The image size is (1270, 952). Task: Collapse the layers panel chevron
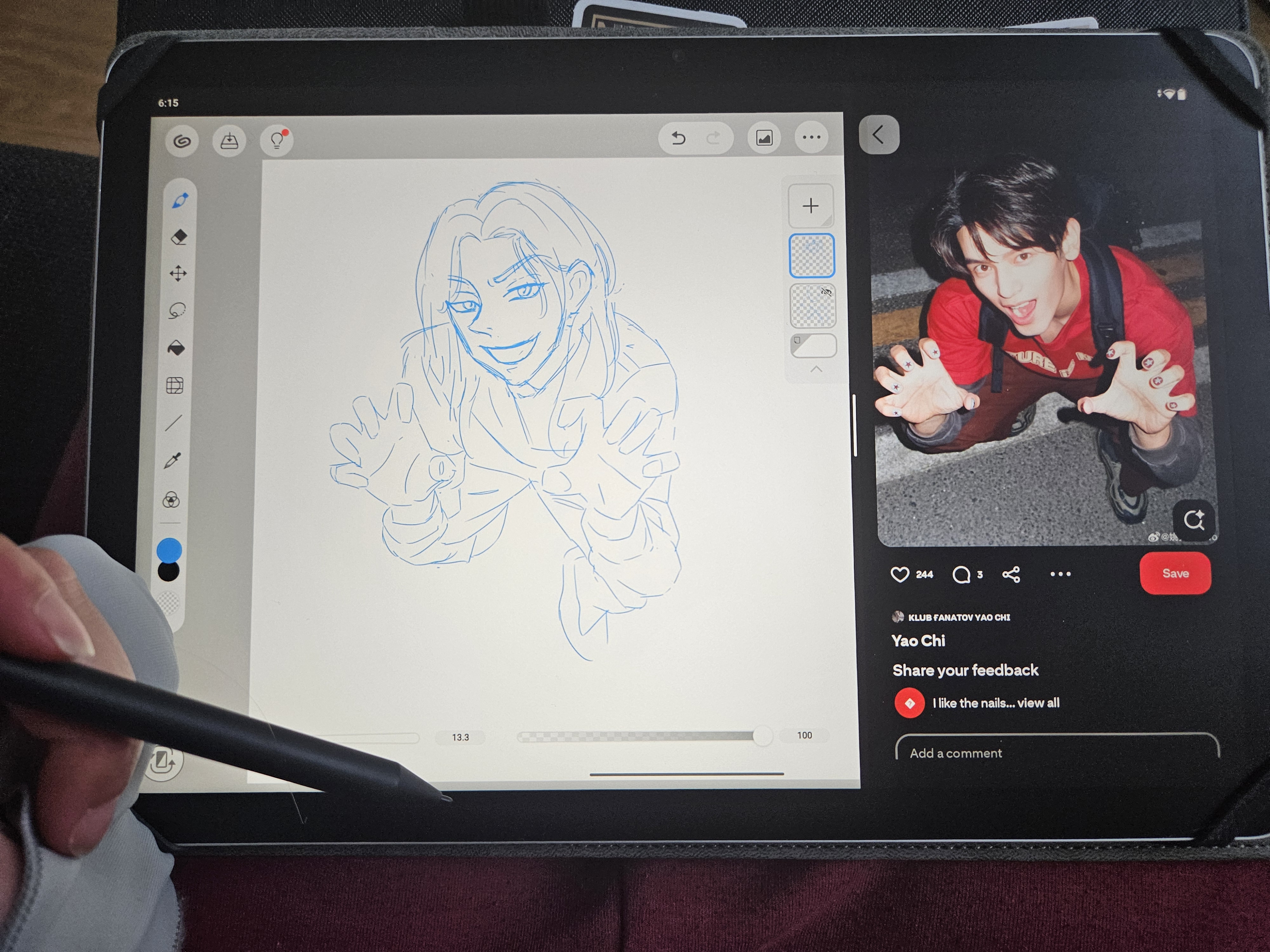[x=816, y=370]
